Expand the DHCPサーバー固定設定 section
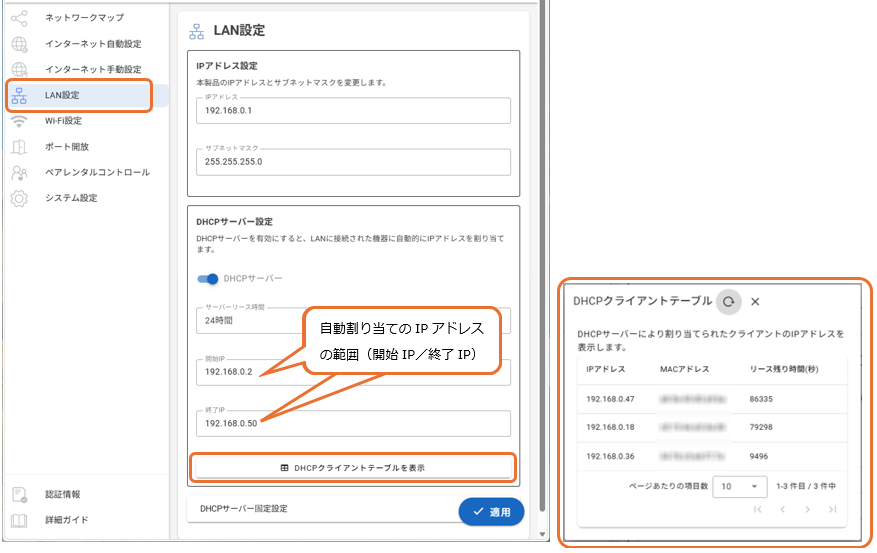This screenshot has width=877, height=553. 320,509
